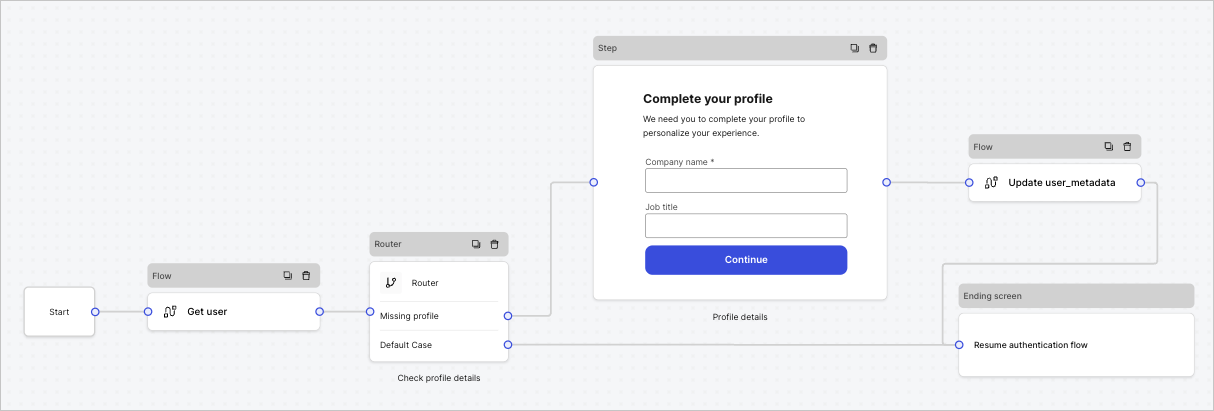This screenshot has width=1214, height=411.
Task: Focus the Job title input field
Action: pyautogui.click(x=746, y=225)
